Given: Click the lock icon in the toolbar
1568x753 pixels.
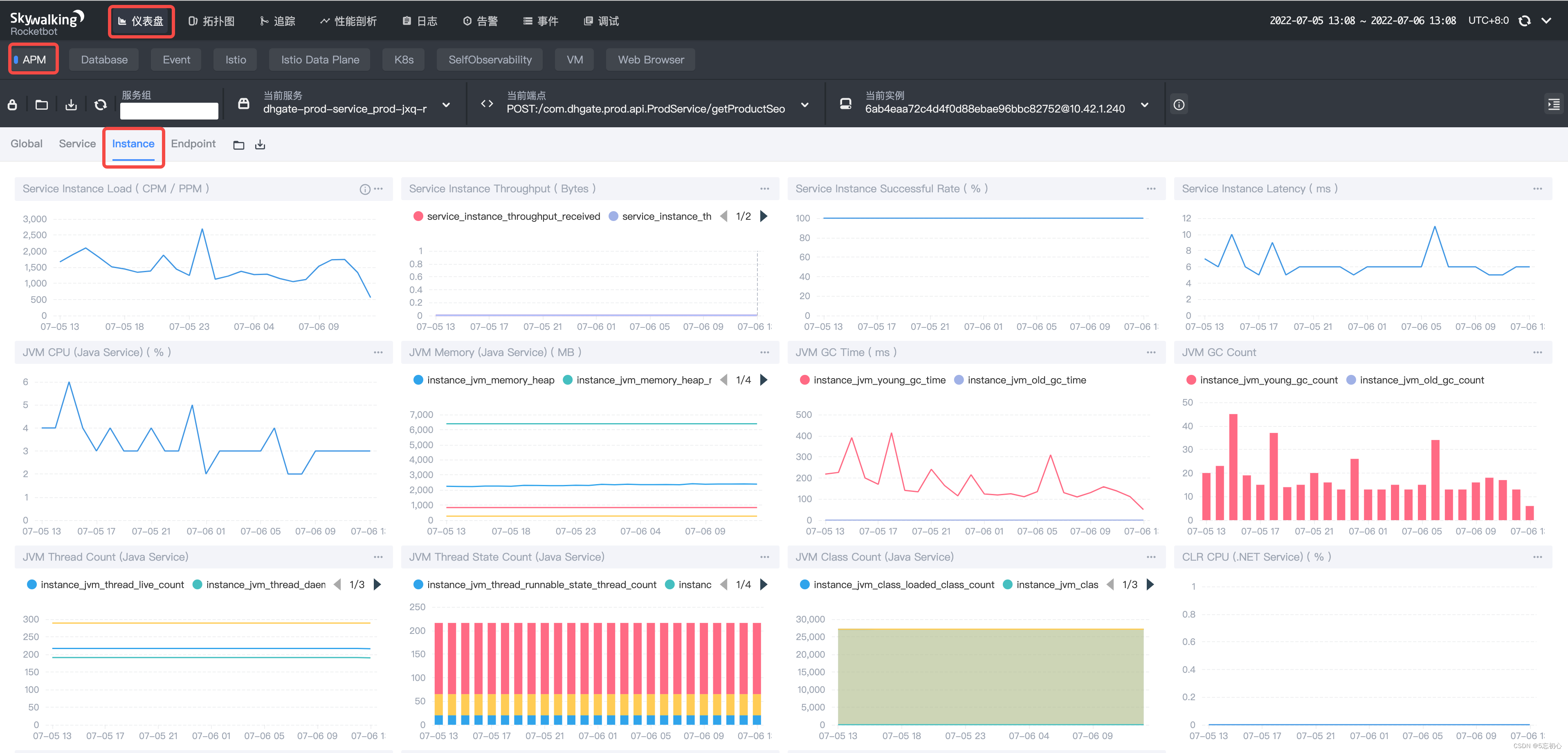Looking at the screenshot, I should [12, 105].
